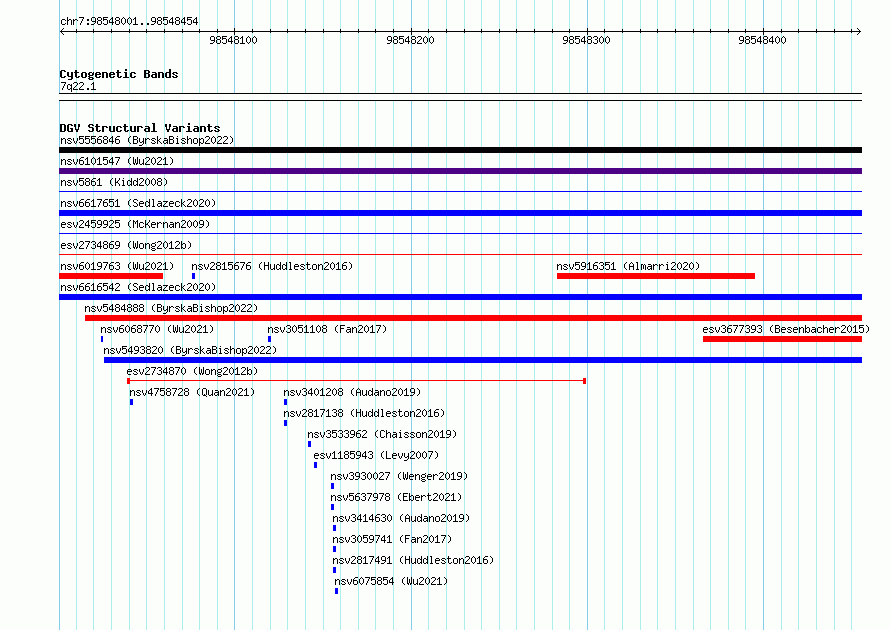The width and height of the screenshot is (890, 630).
Task: Select the thick blue nsv6617651 bar
Action: point(460,213)
